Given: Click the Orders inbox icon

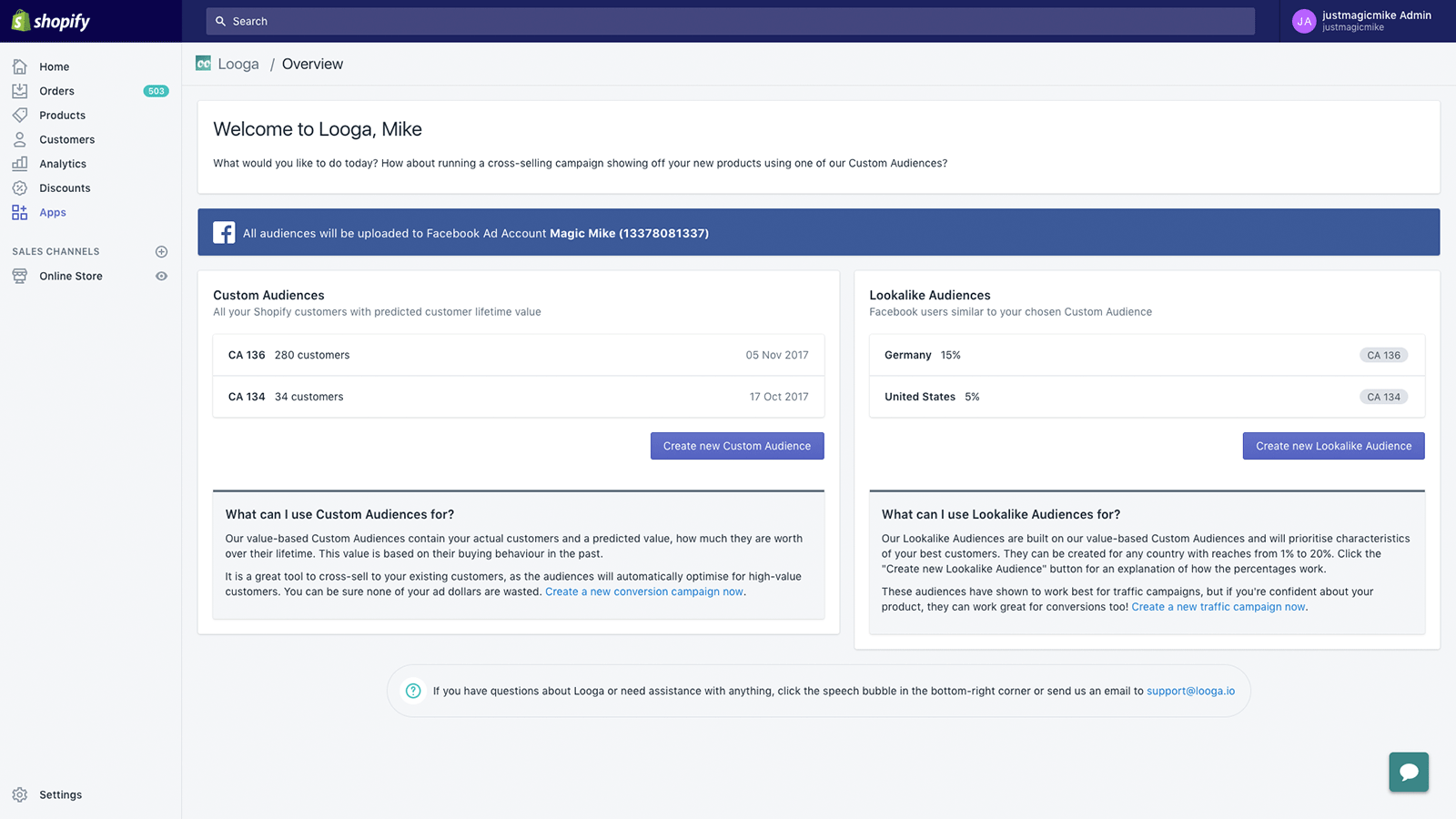Looking at the screenshot, I should [20, 91].
